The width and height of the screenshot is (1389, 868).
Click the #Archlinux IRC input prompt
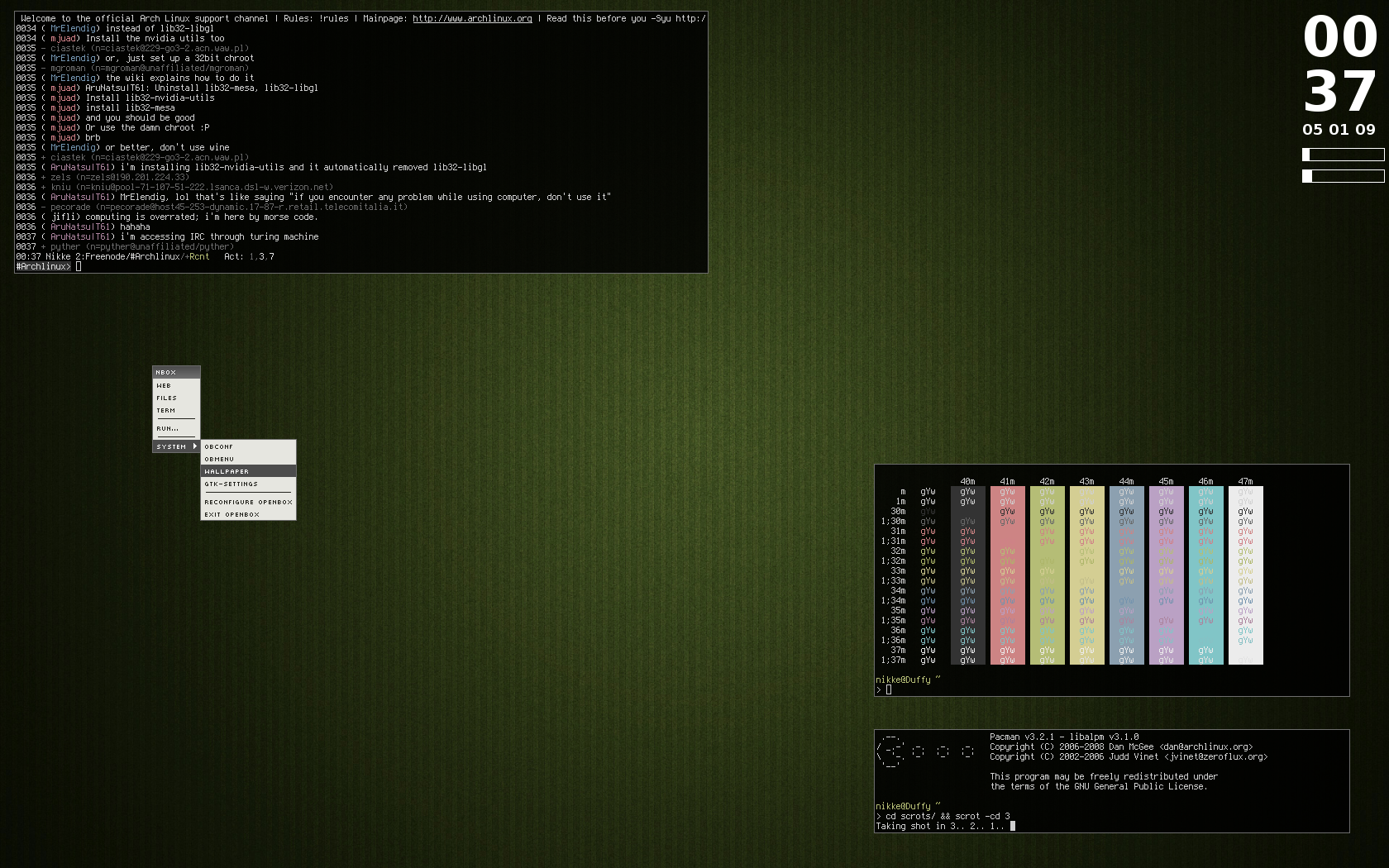coord(43,266)
